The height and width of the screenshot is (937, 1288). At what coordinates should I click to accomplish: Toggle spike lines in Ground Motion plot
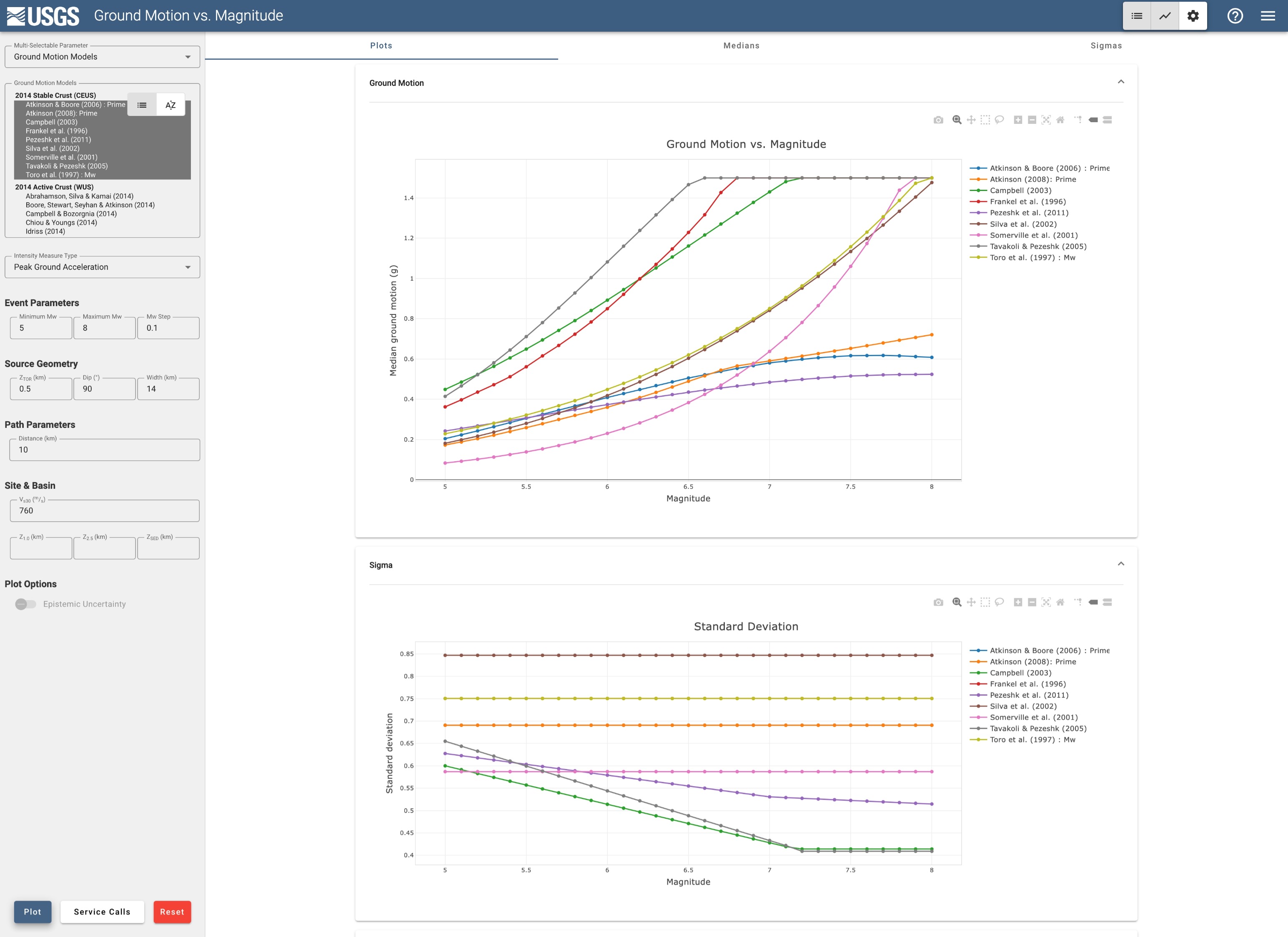1078,120
